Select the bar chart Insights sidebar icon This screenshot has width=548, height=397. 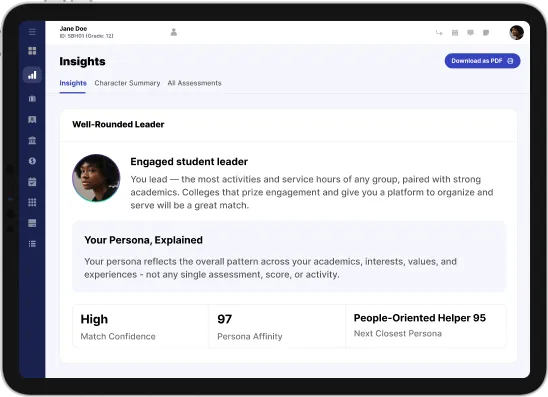pyautogui.click(x=32, y=75)
